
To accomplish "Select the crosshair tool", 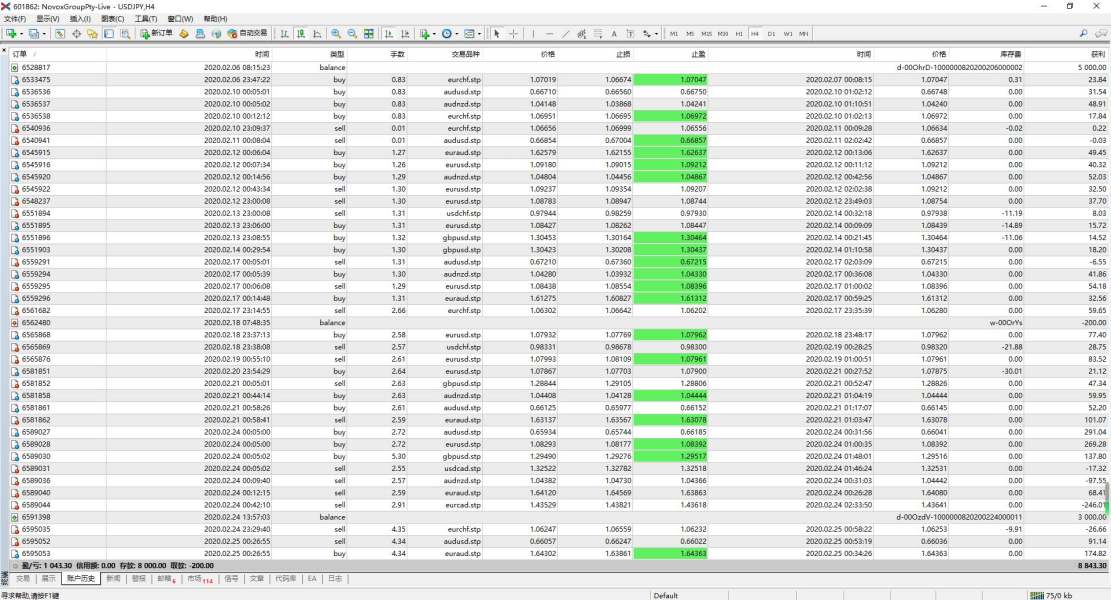I will 513,33.
